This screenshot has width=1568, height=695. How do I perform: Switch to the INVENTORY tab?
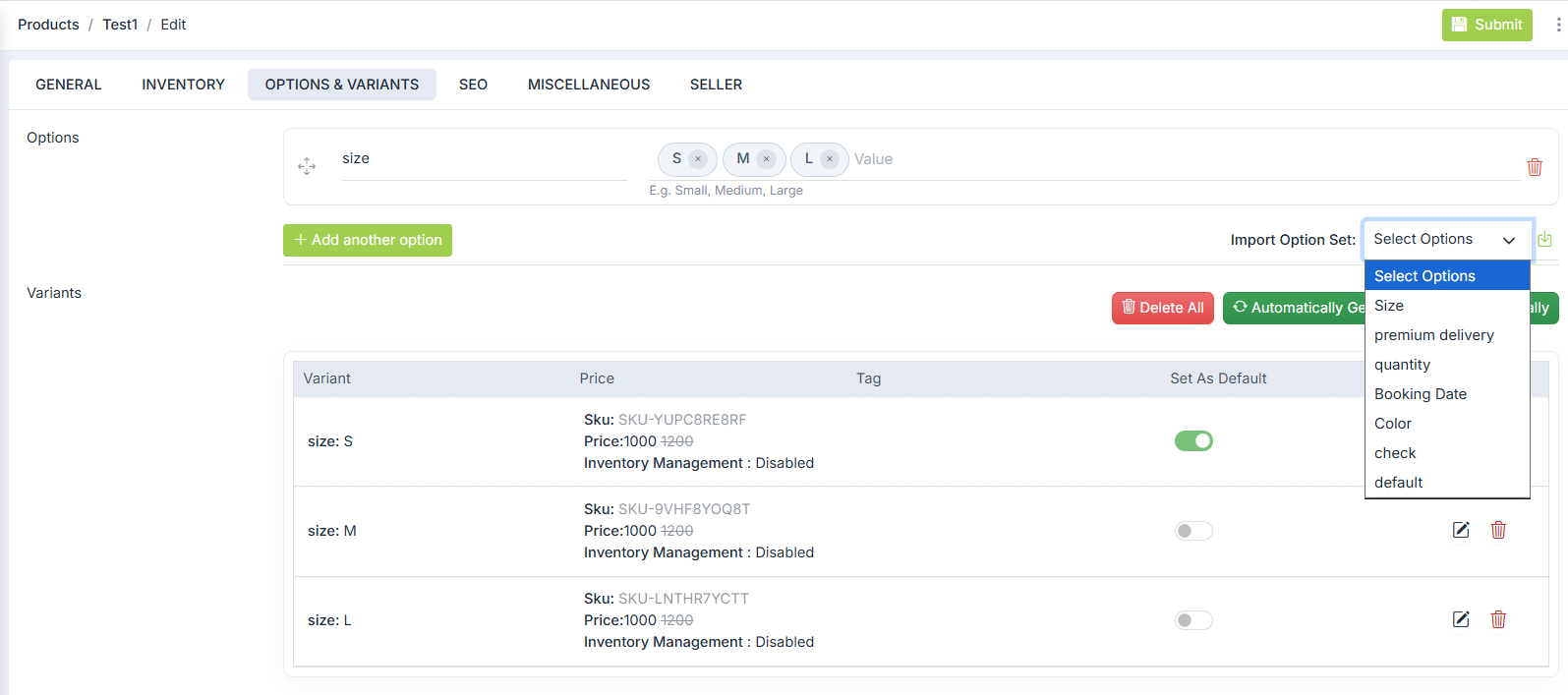click(x=183, y=85)
